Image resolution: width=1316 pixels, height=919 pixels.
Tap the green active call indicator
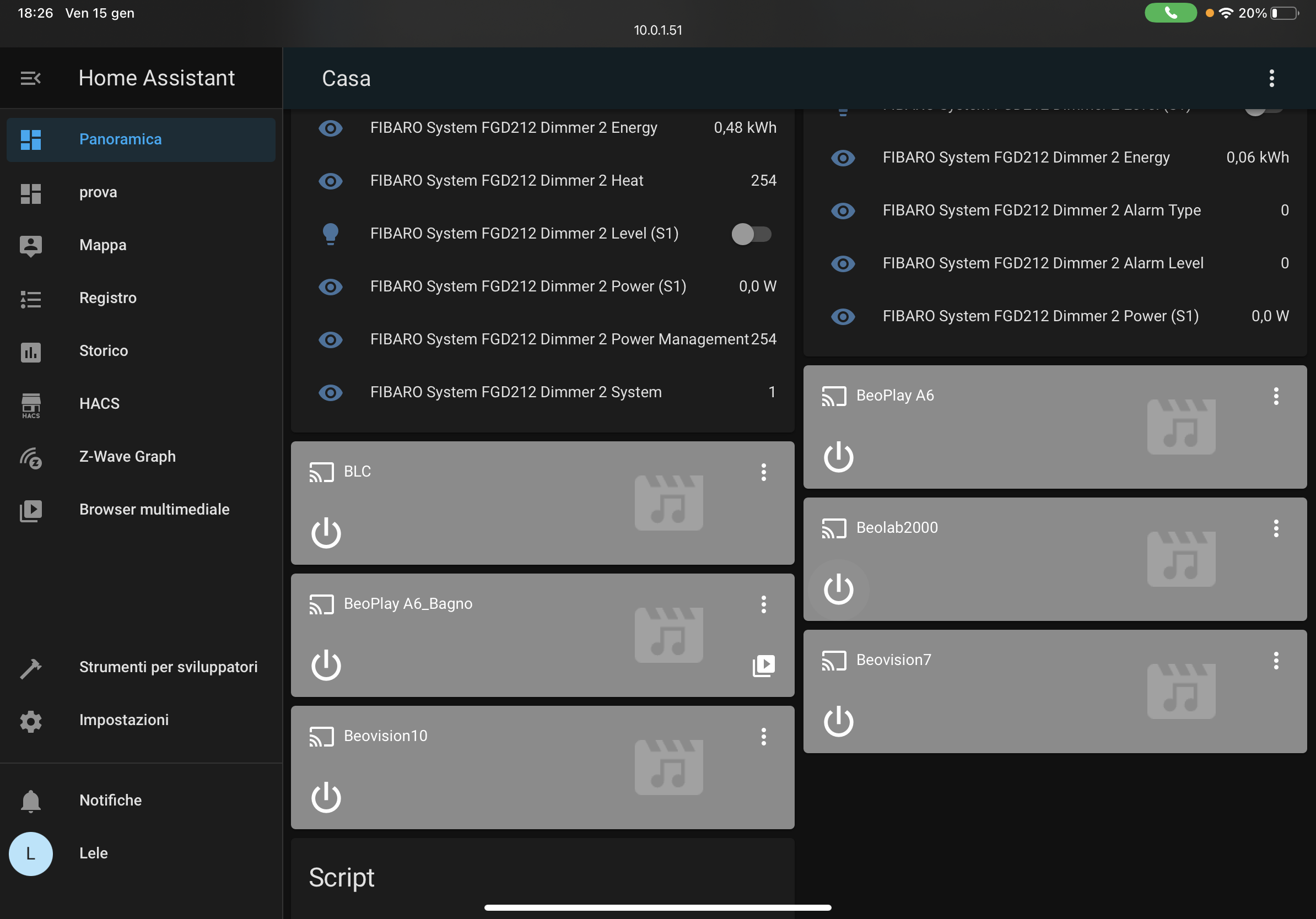[x=1170, y=13]
